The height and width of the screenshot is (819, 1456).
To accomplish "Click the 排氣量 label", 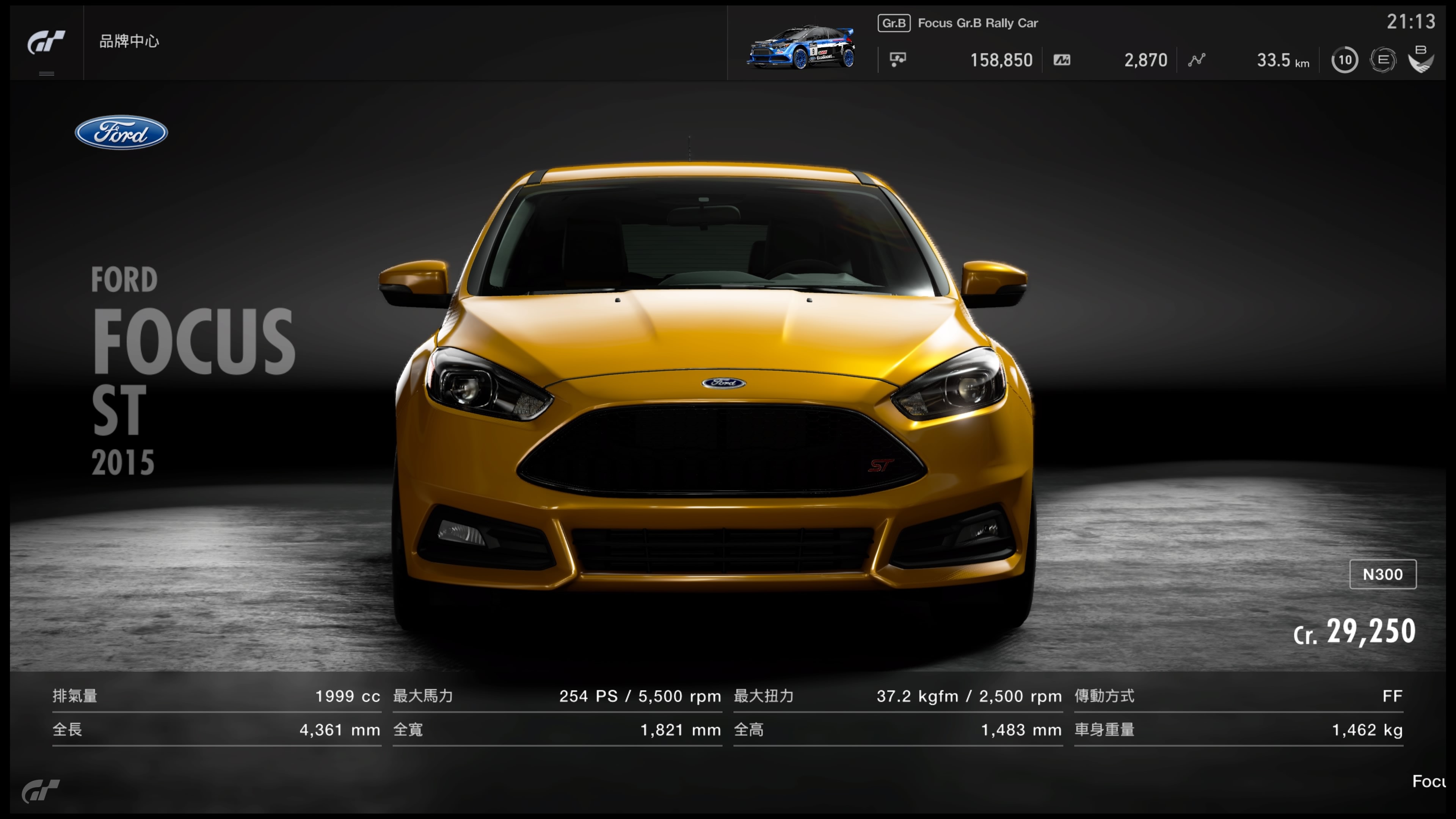I will click(75, 696).
